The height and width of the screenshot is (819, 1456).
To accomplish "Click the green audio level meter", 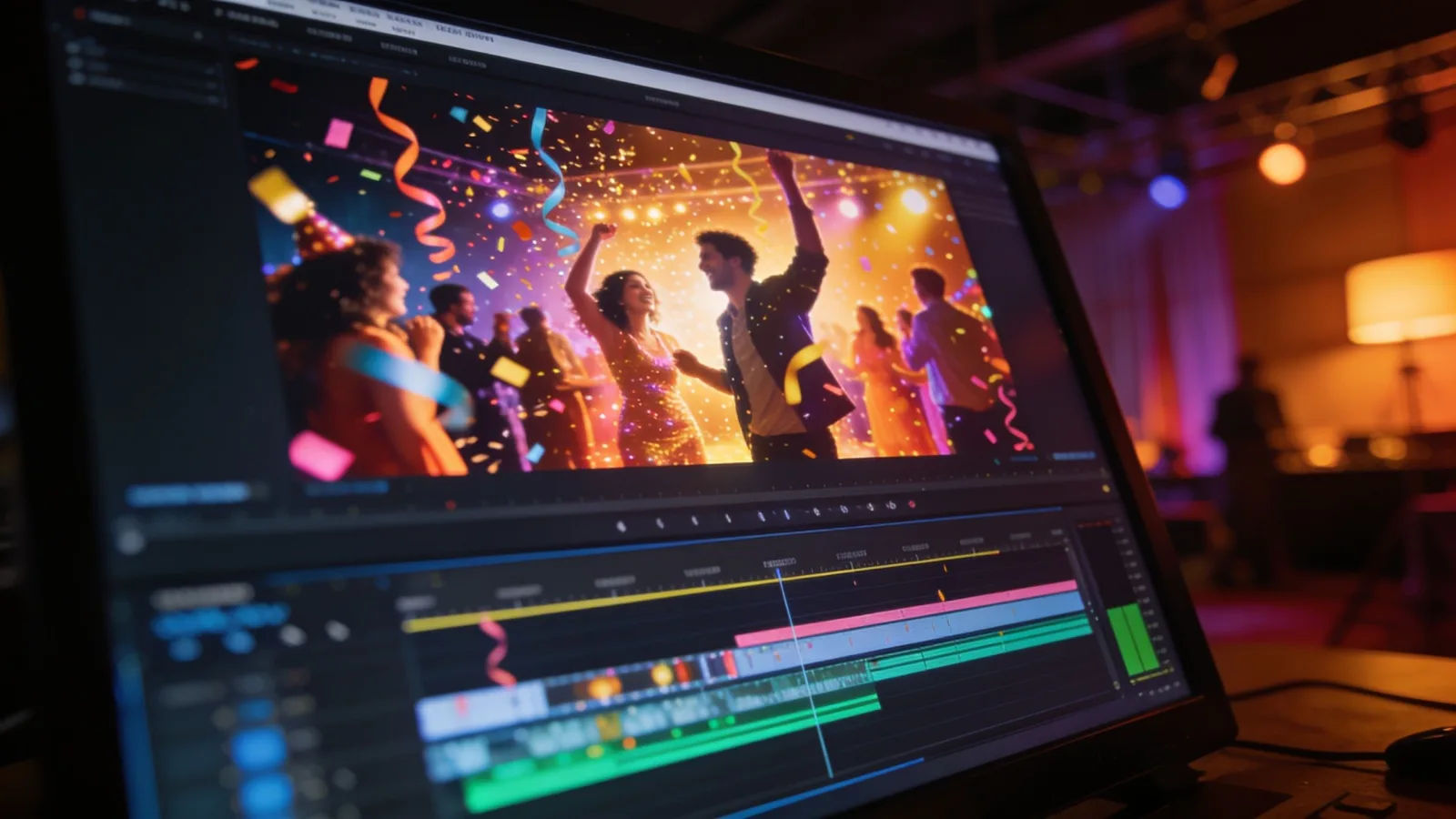I will [x=1133, y=641].
